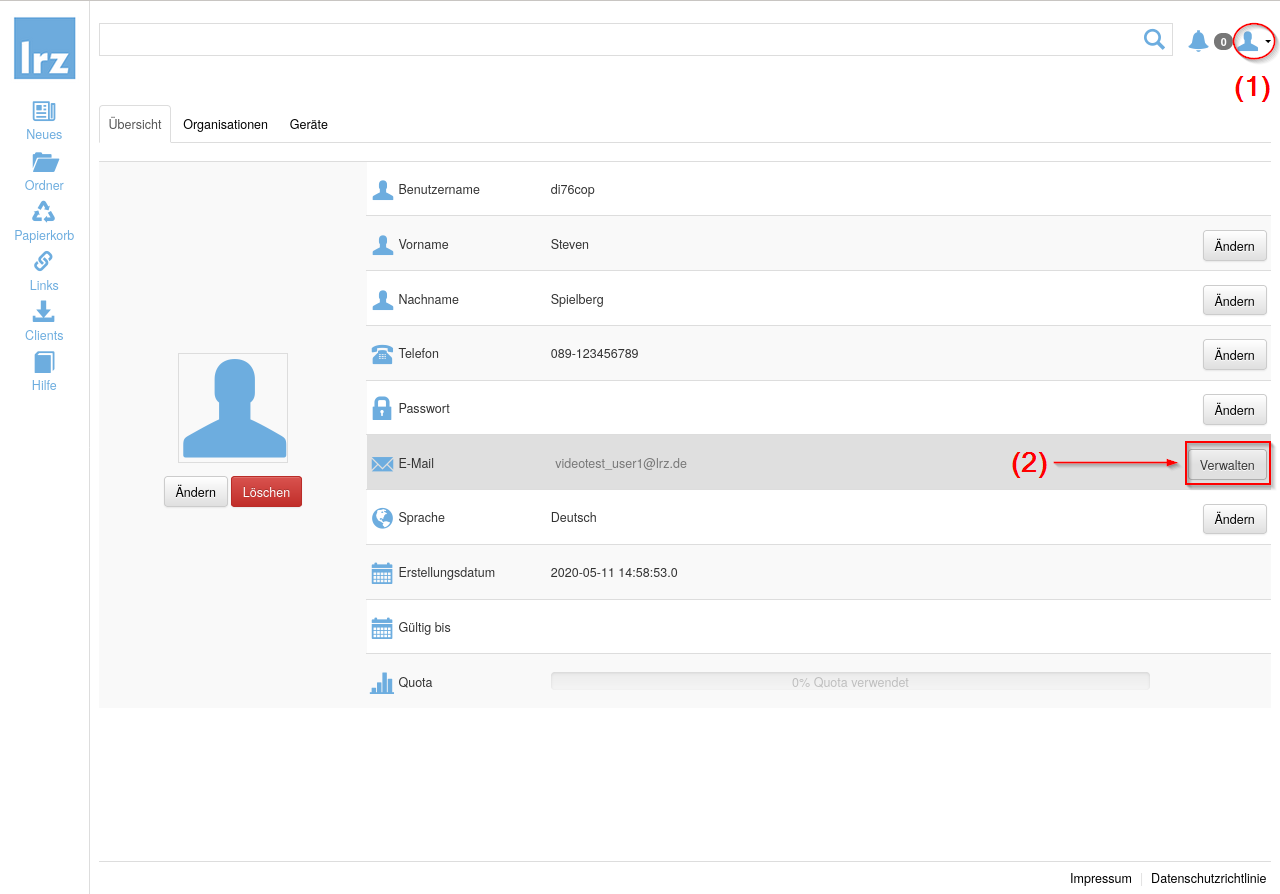This screenshot has width=1280, height=894.
Task: Click the search magnifier icon
Action: [1154, 39]
